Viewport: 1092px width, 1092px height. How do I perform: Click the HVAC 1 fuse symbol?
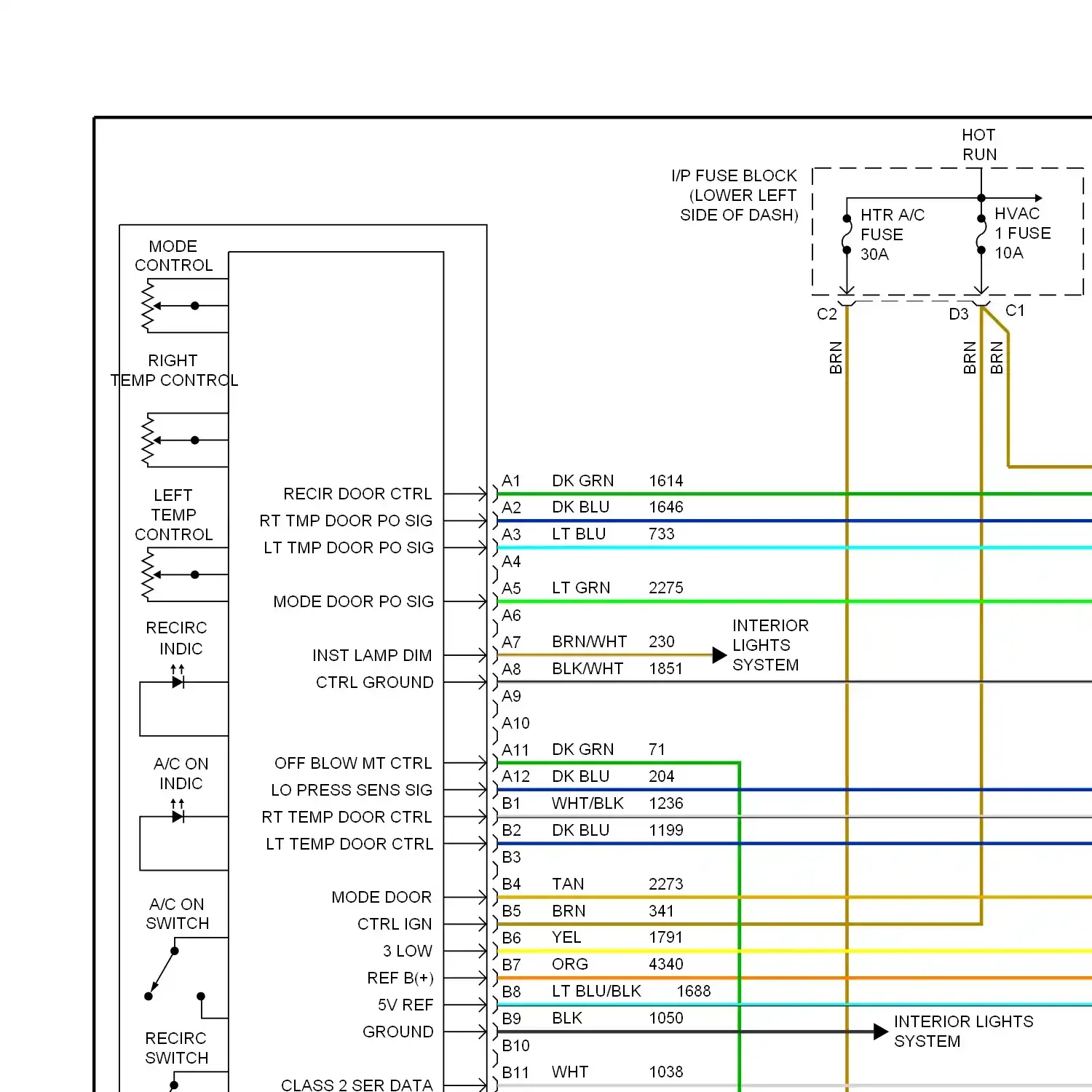coord(981,234)
